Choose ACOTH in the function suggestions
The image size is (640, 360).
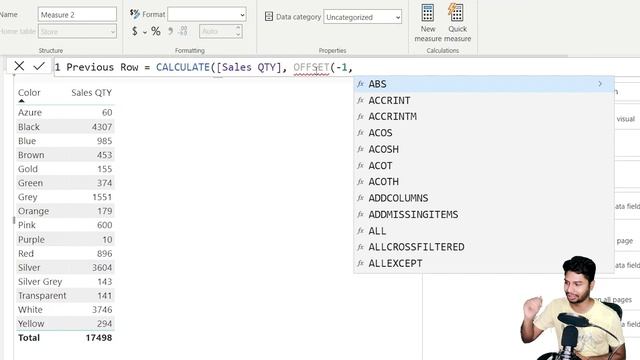point(484,182)
